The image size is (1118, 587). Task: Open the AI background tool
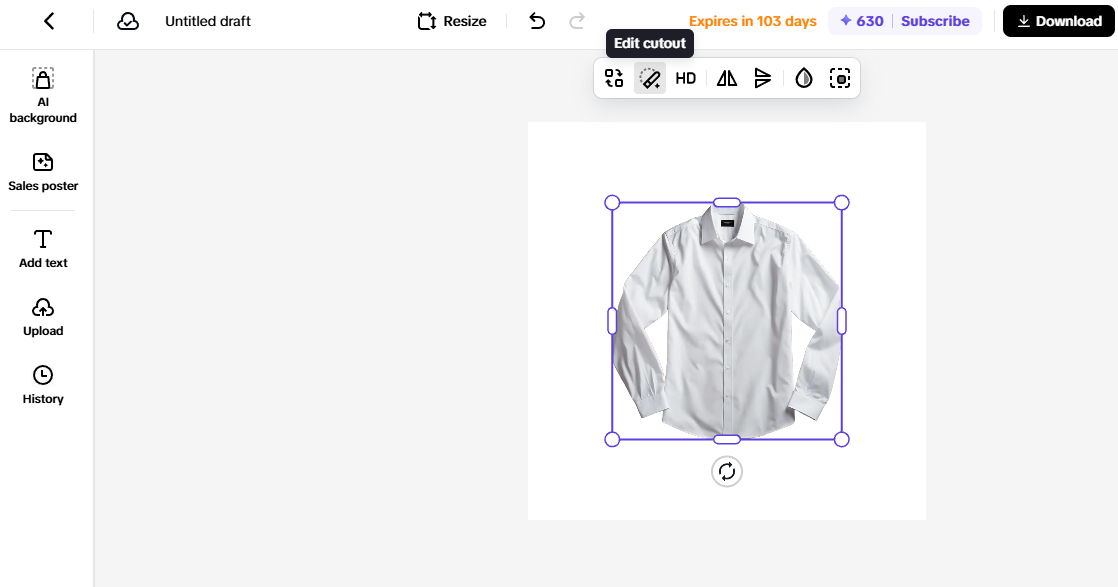click(43, 96)
